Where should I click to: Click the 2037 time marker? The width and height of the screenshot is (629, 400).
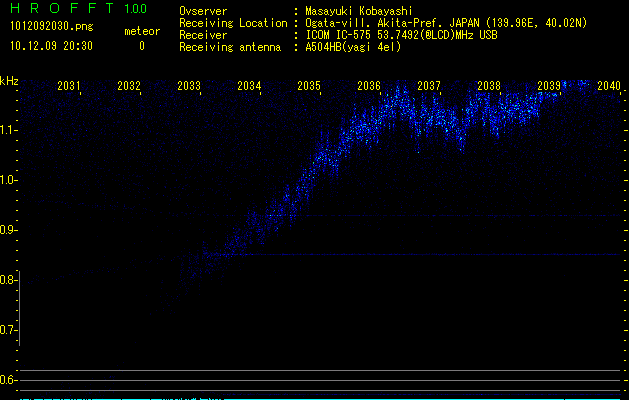tap(429, 85)
